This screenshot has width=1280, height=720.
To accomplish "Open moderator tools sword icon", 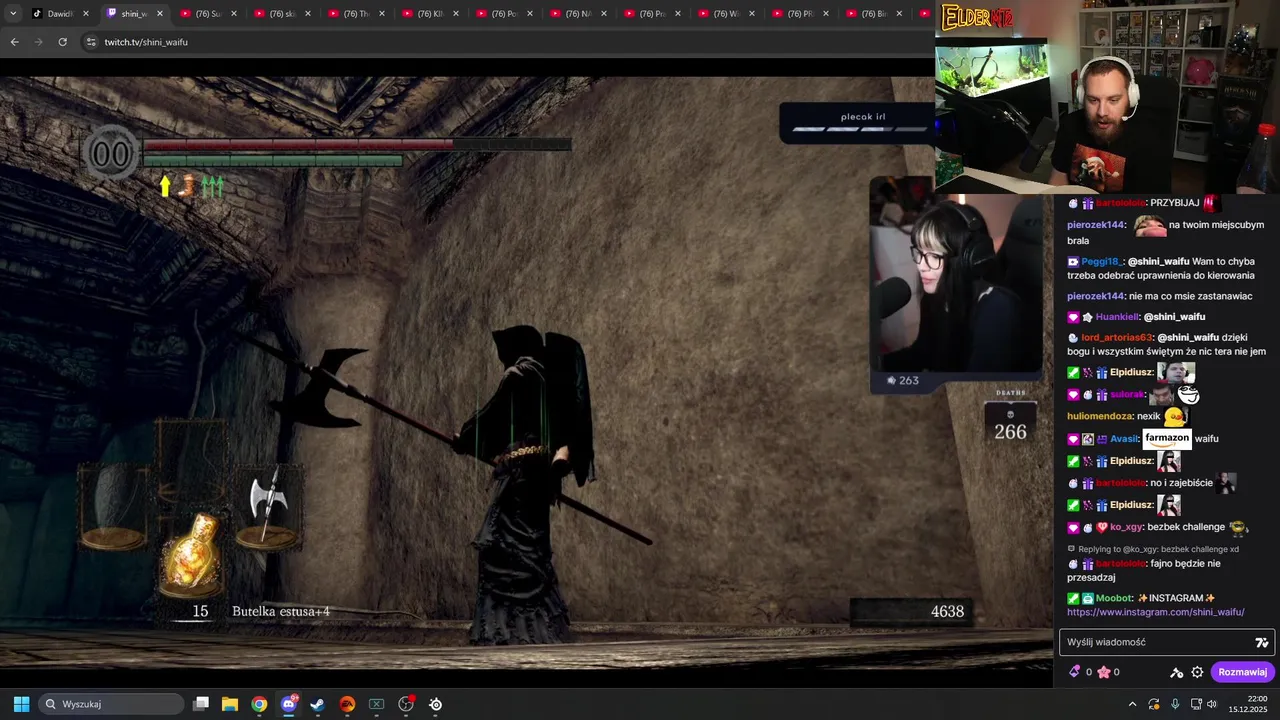I will pos(1177,672).
